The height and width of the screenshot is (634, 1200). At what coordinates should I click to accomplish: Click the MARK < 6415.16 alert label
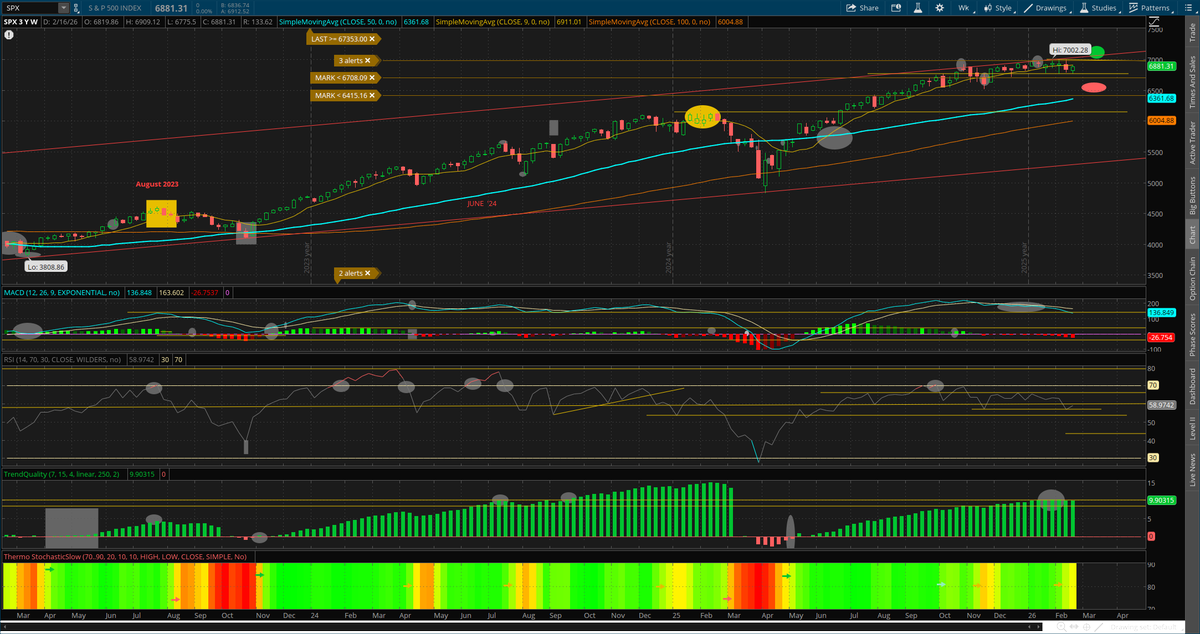tap(341, 95)
